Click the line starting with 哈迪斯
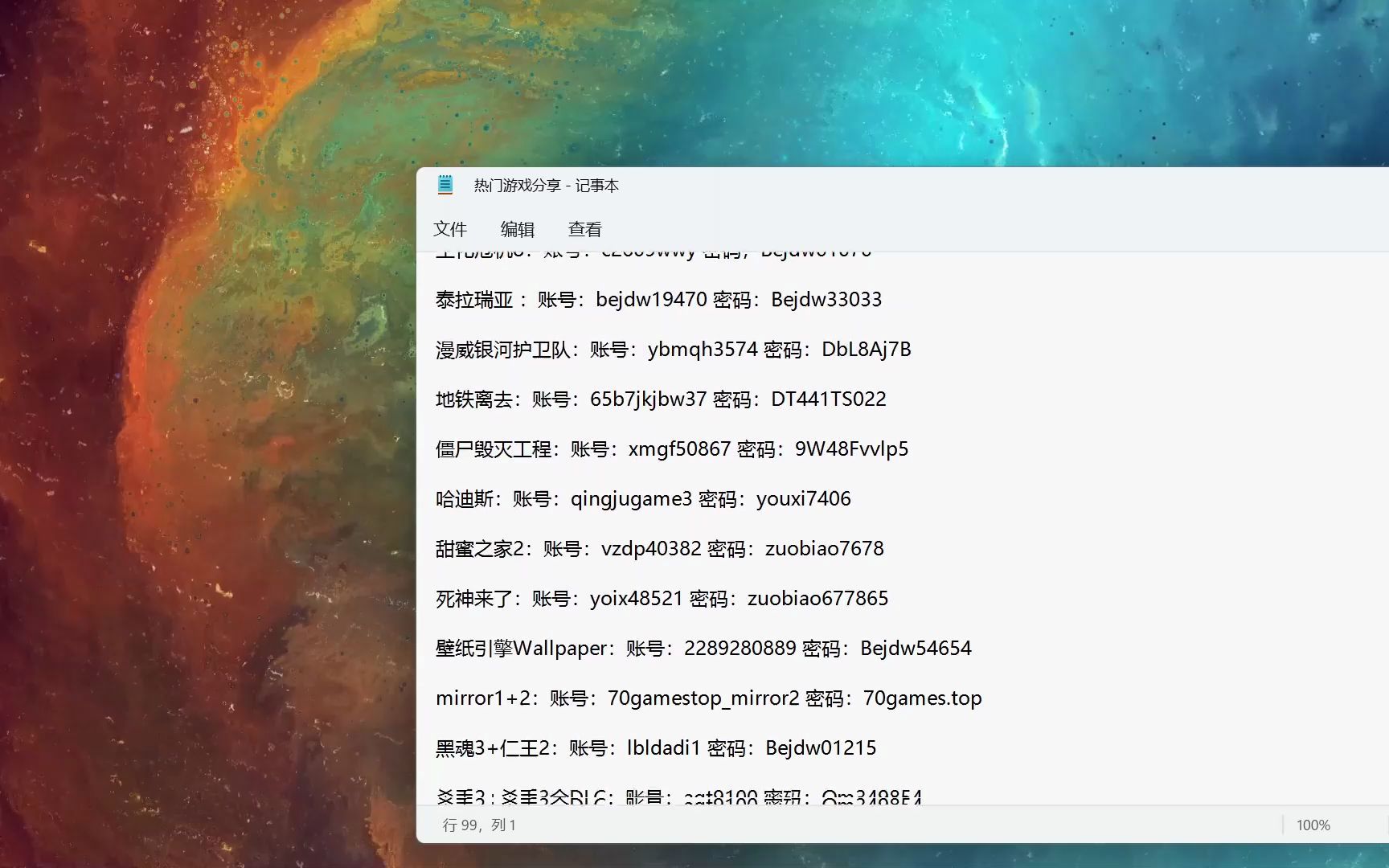 643,499
